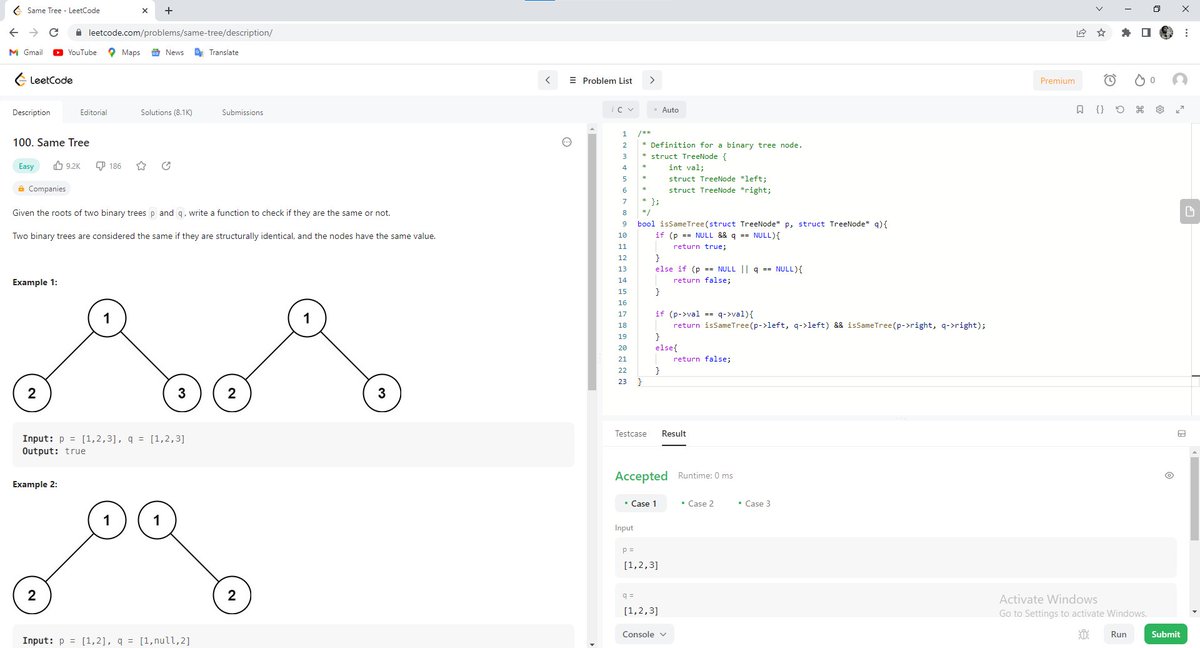The height and width of the screenshot is (648, 1200).
Task: Click the p input value [1,2,3]
Action: click(x=640, y=565)
